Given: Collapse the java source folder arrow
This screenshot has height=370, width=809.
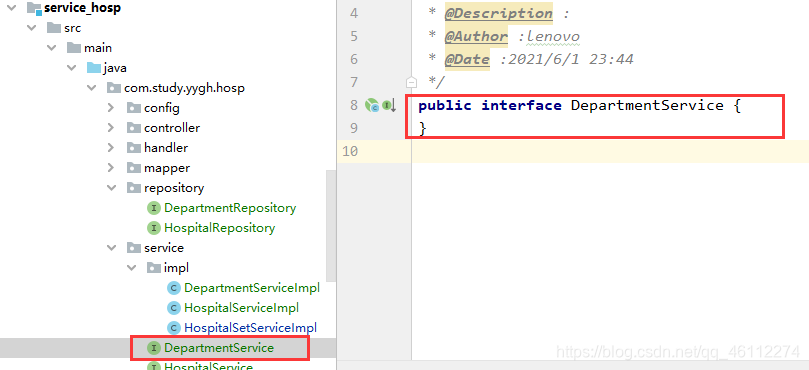Looking at the screenshot, I should pyautogui.click(x=72, y=68).
